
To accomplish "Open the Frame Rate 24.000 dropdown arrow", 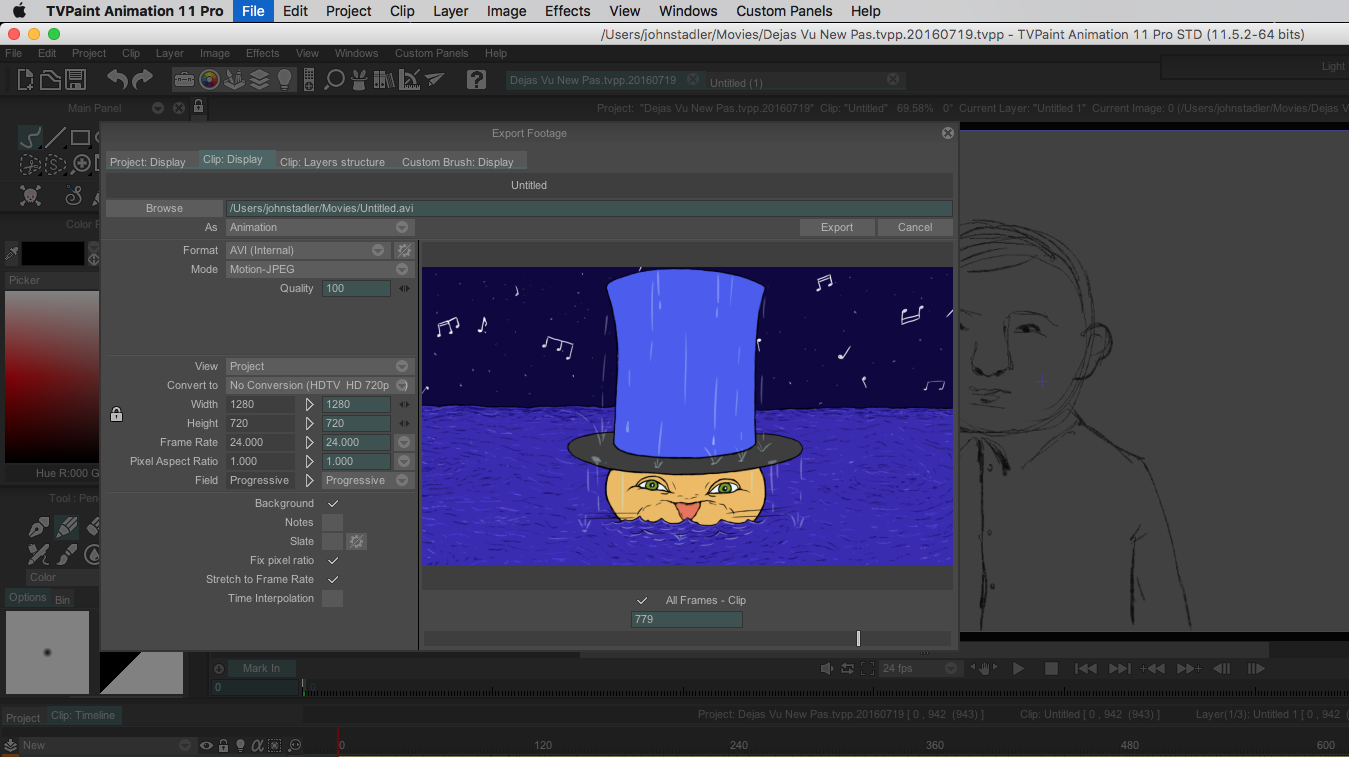I will tap(403, 442).
